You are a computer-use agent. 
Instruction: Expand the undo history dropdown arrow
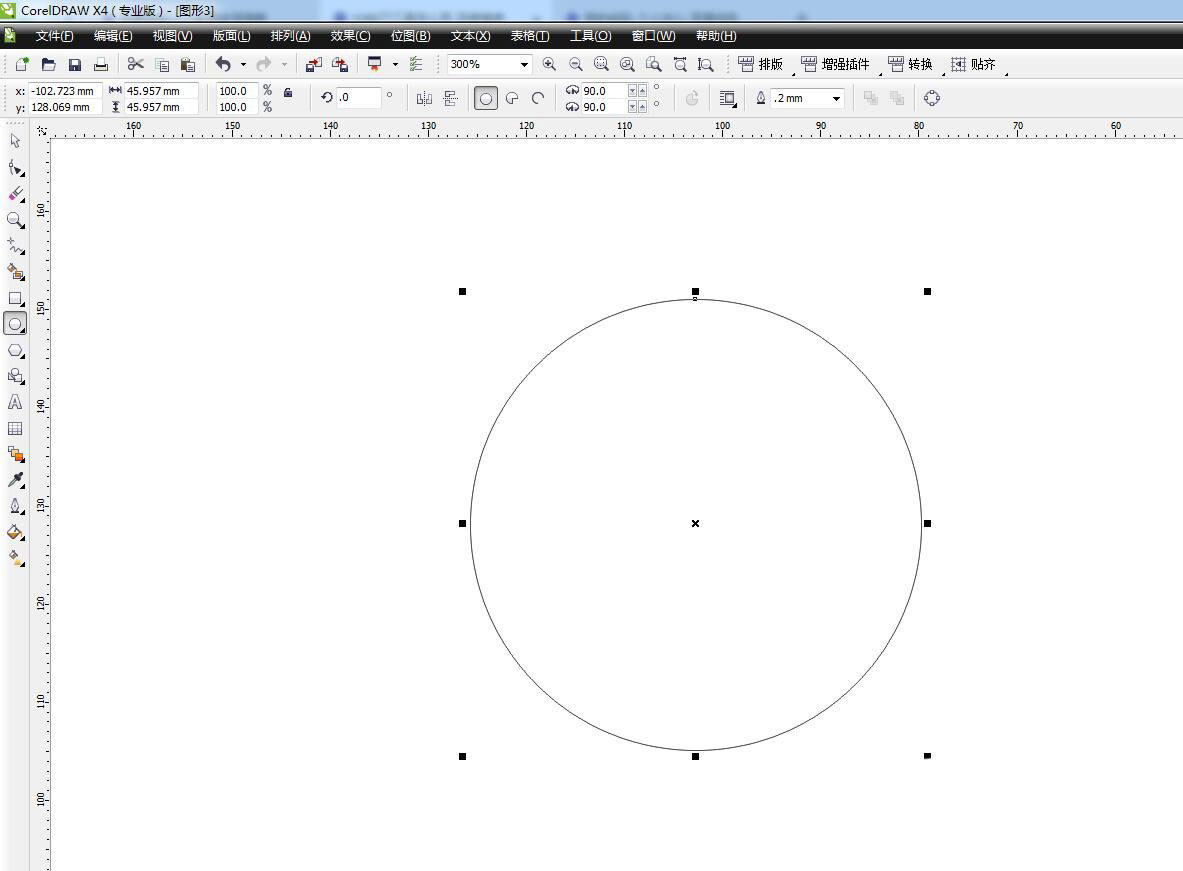tap(243, 64)
